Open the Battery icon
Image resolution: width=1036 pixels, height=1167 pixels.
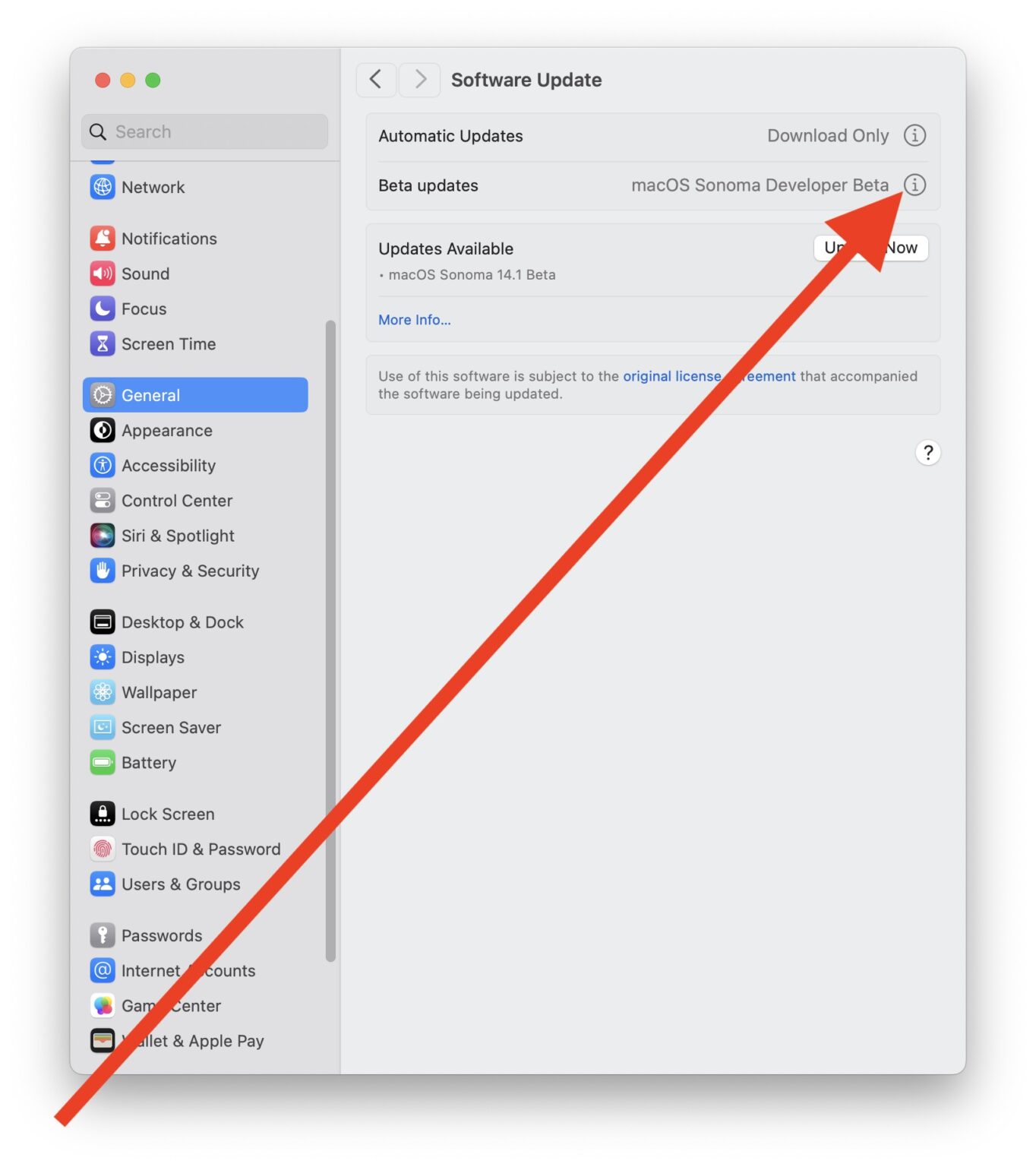103,763
